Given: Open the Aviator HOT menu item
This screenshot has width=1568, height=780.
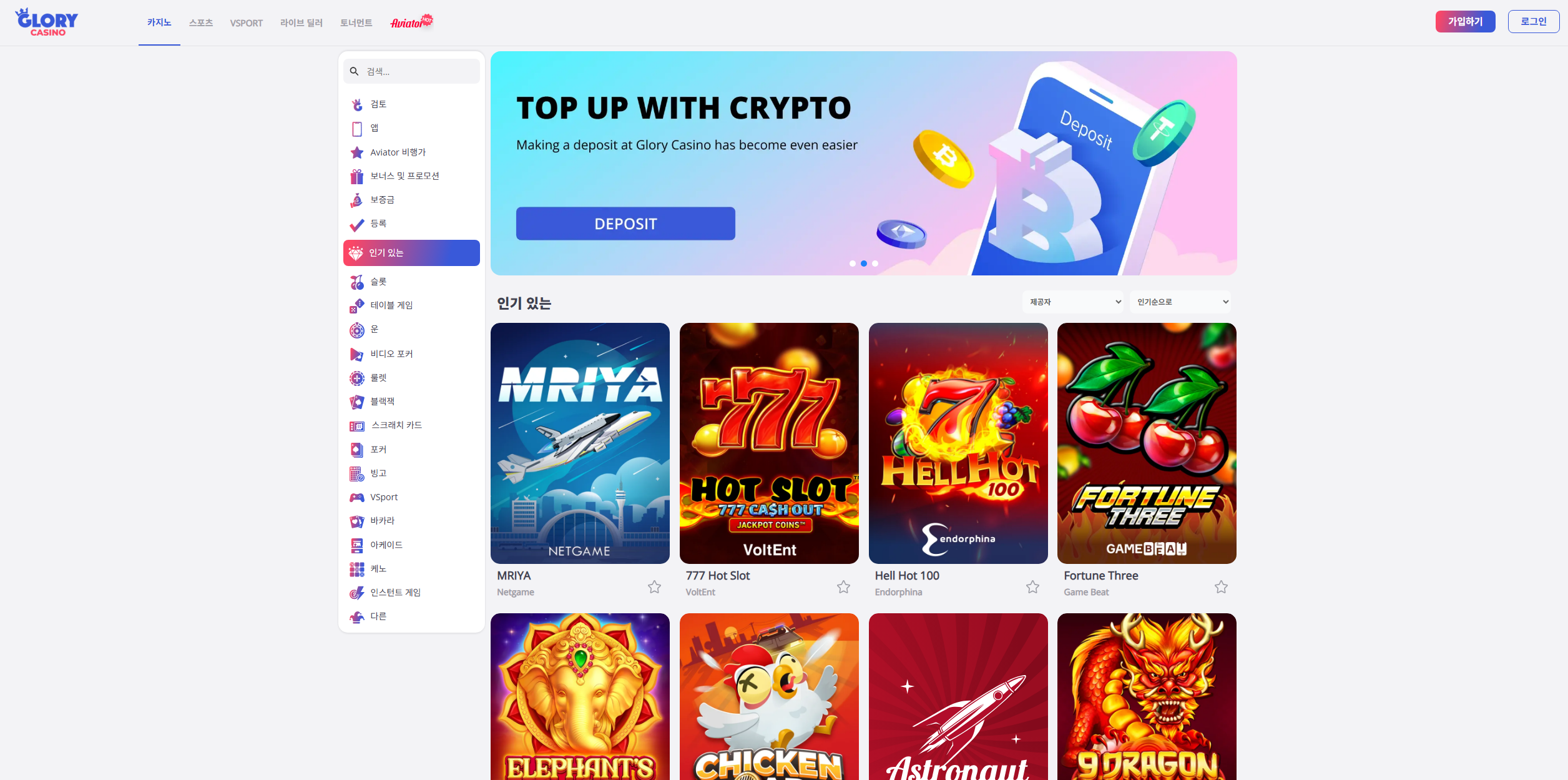Looking at the screenshot, I should tap(411, 22).
